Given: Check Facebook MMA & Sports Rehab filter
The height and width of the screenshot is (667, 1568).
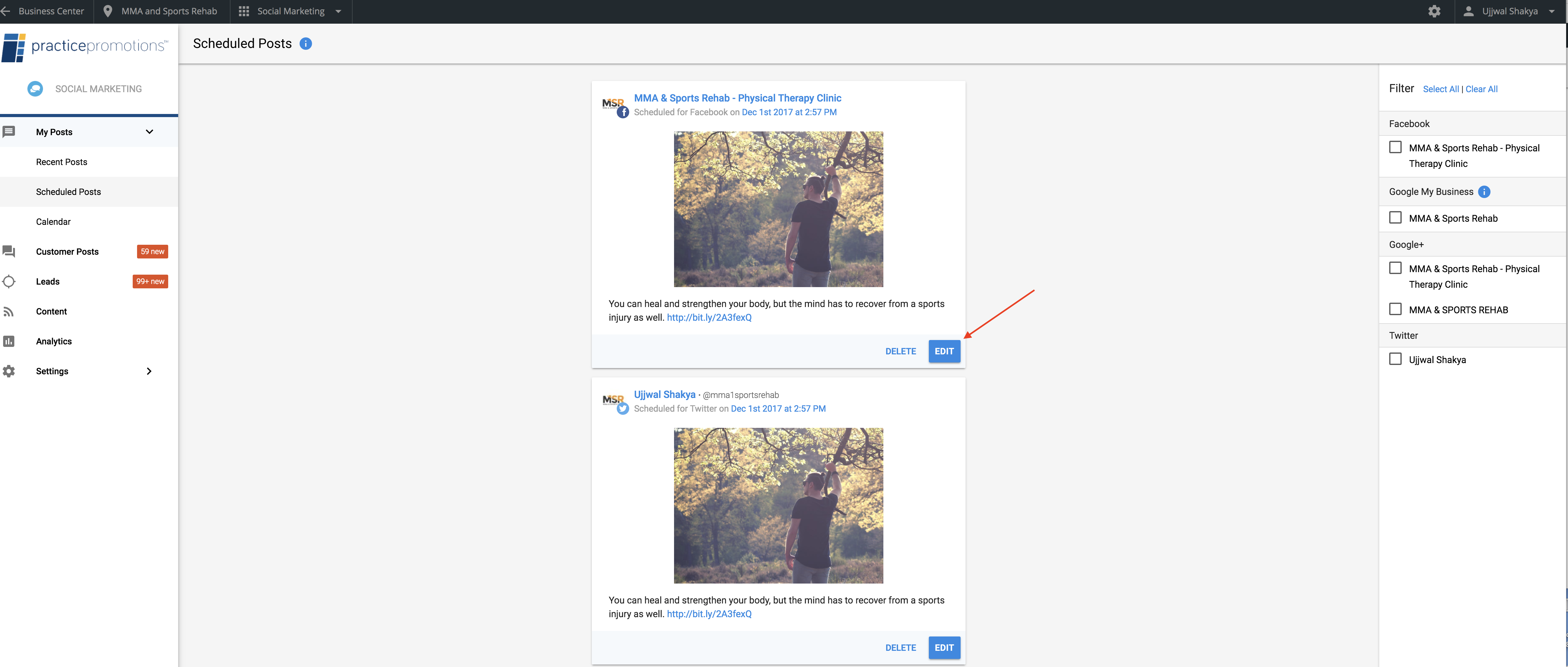Looking at the screenshot, I should click(x=1395, y=147).
